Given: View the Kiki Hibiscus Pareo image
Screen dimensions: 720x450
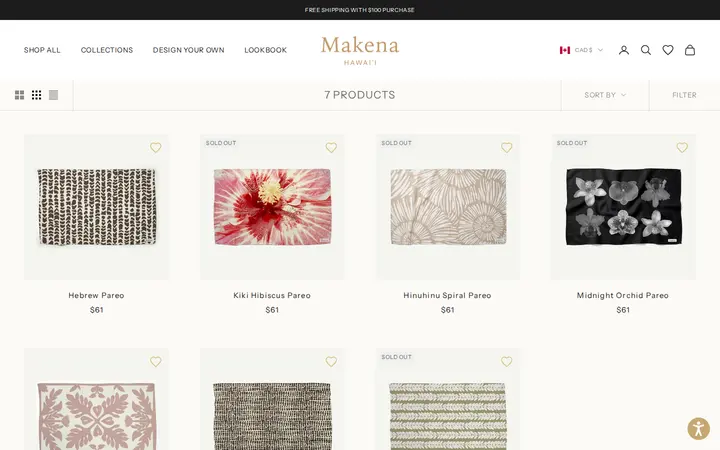Looking at the screenshot, I should tap(272, 207).
